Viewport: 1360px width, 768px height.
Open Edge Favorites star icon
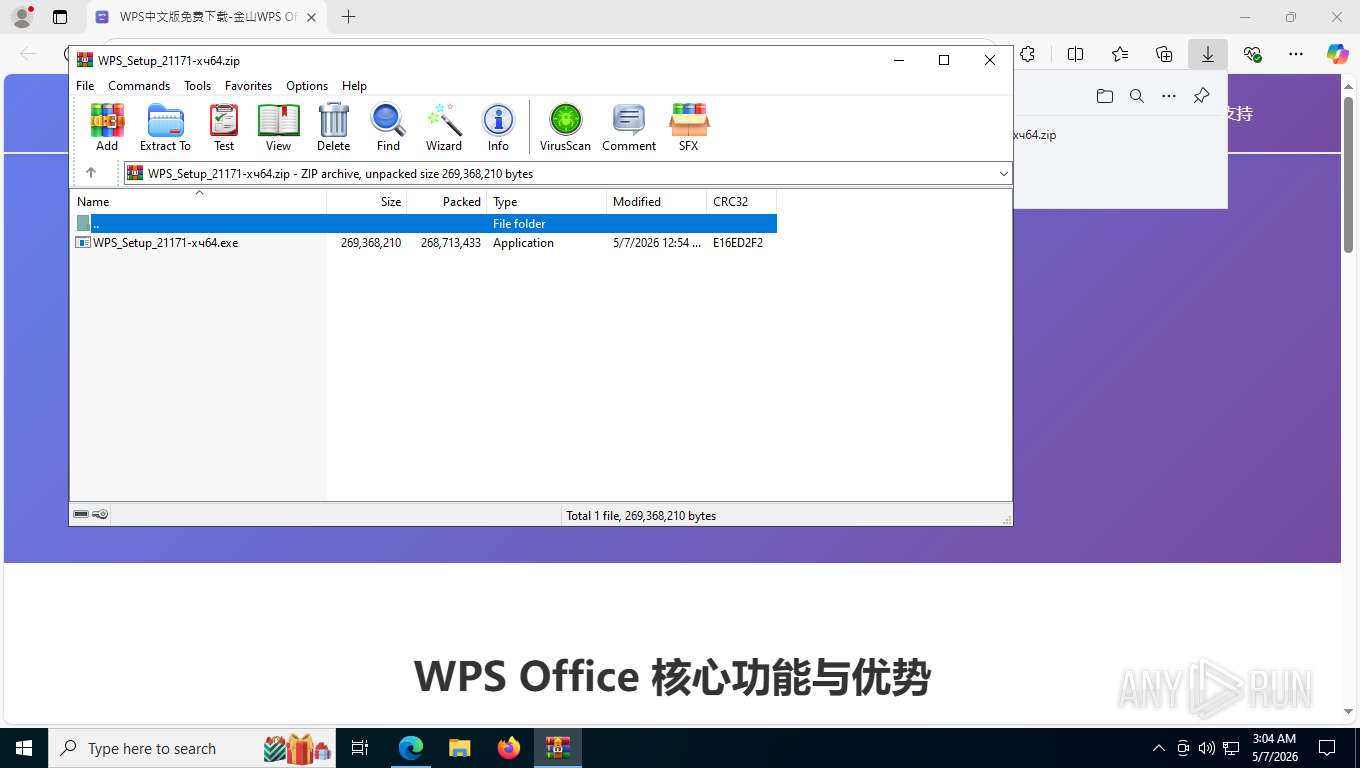coord(1120,54)
